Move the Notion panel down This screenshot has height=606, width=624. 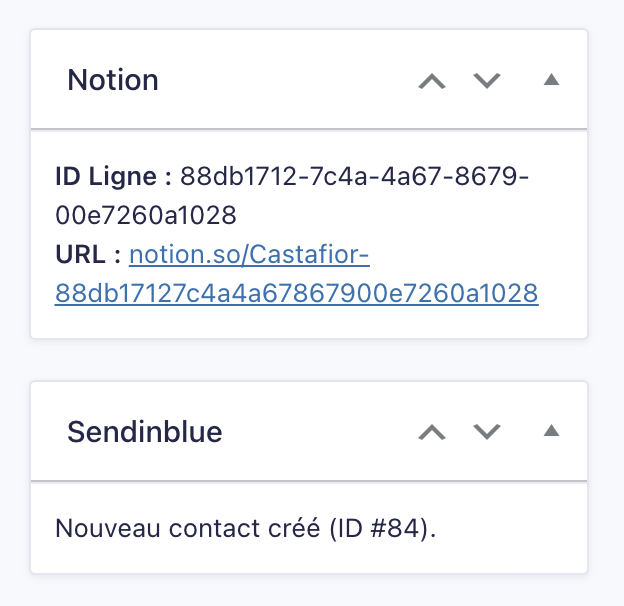pos(487,81)
